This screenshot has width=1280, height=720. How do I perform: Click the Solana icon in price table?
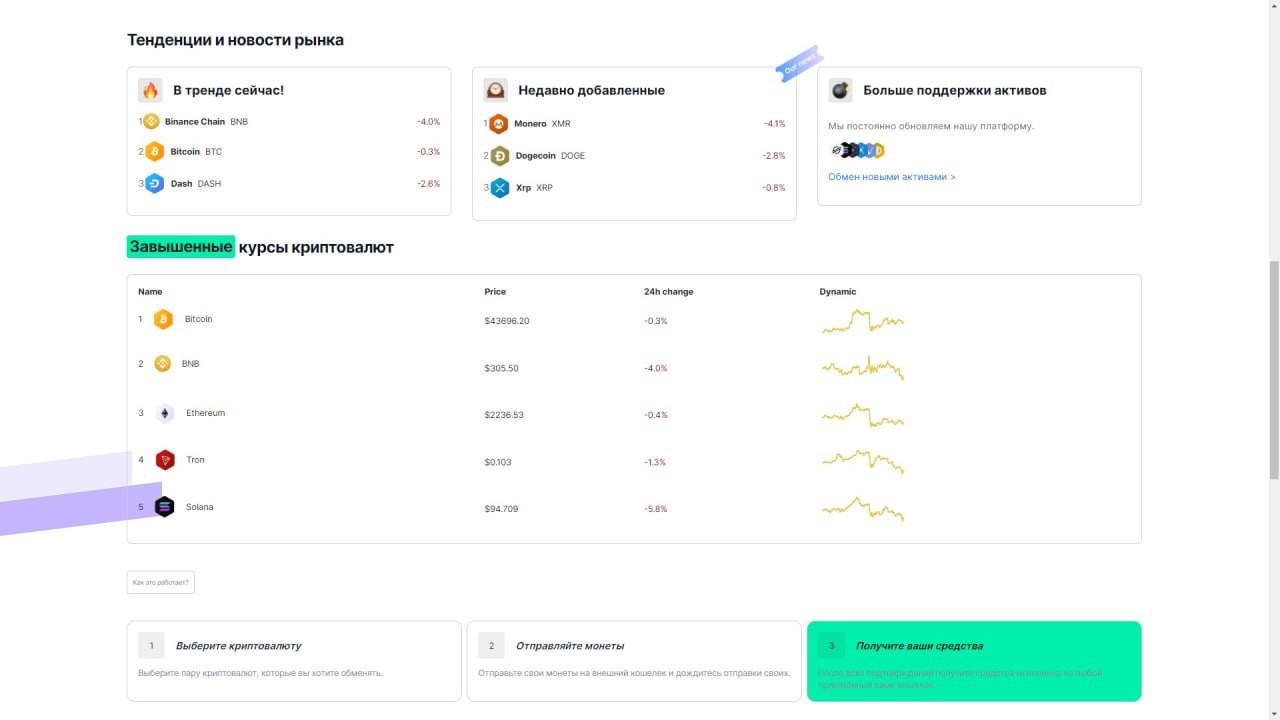(x=165, y=507)
